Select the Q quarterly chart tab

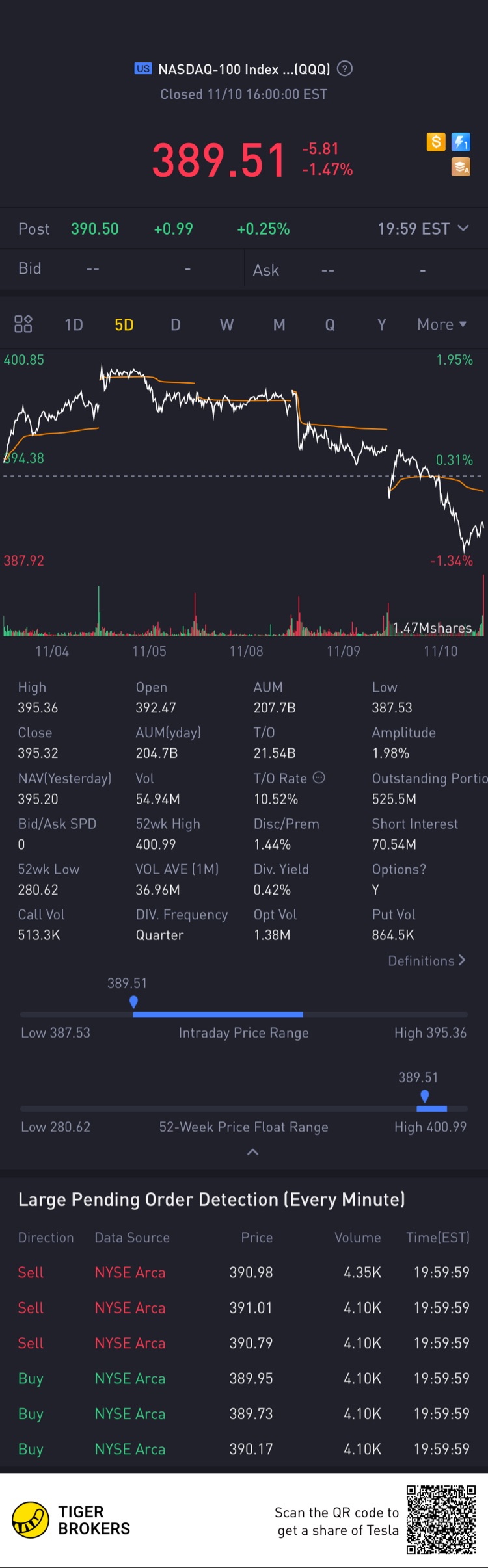[x=330, y=324]
